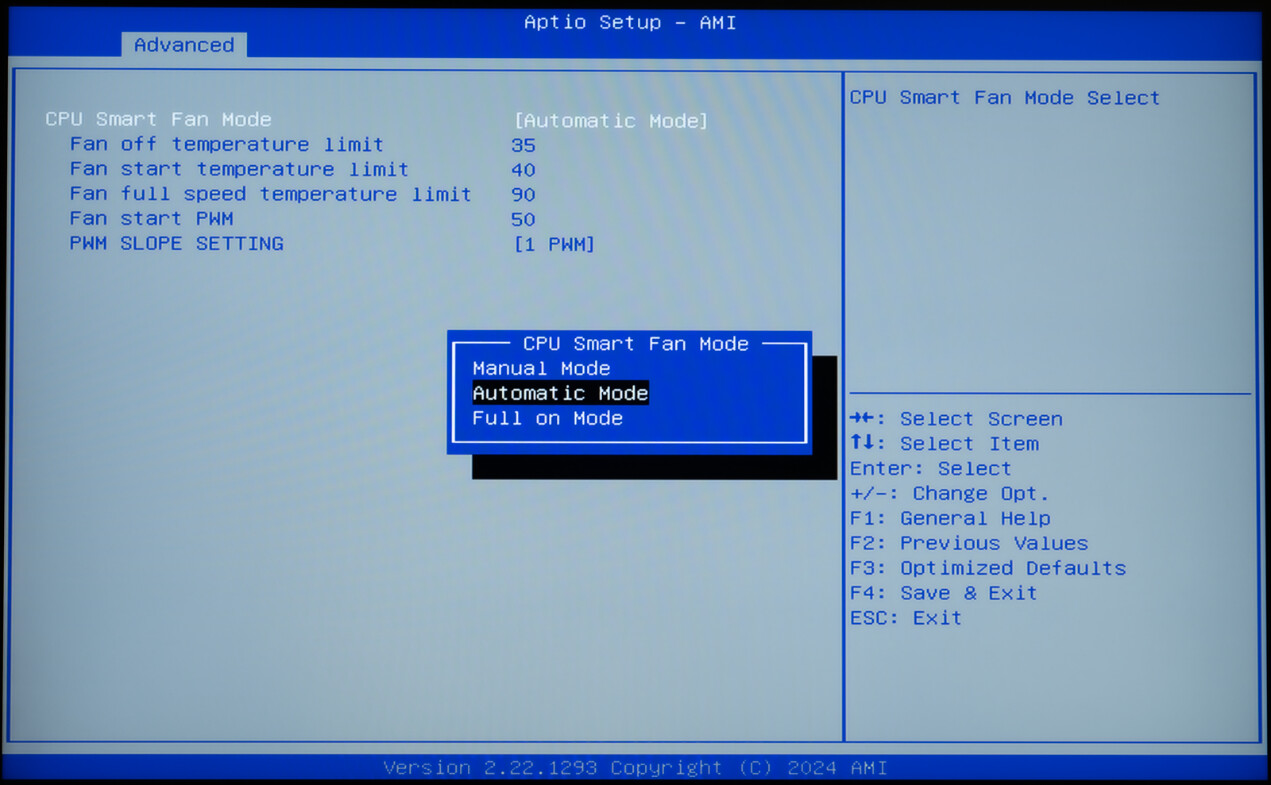The height and width of the screenshot is (785, 1271).
Task: Click the Fan full speed temperature value 90
Action: [x=523, y=195]
